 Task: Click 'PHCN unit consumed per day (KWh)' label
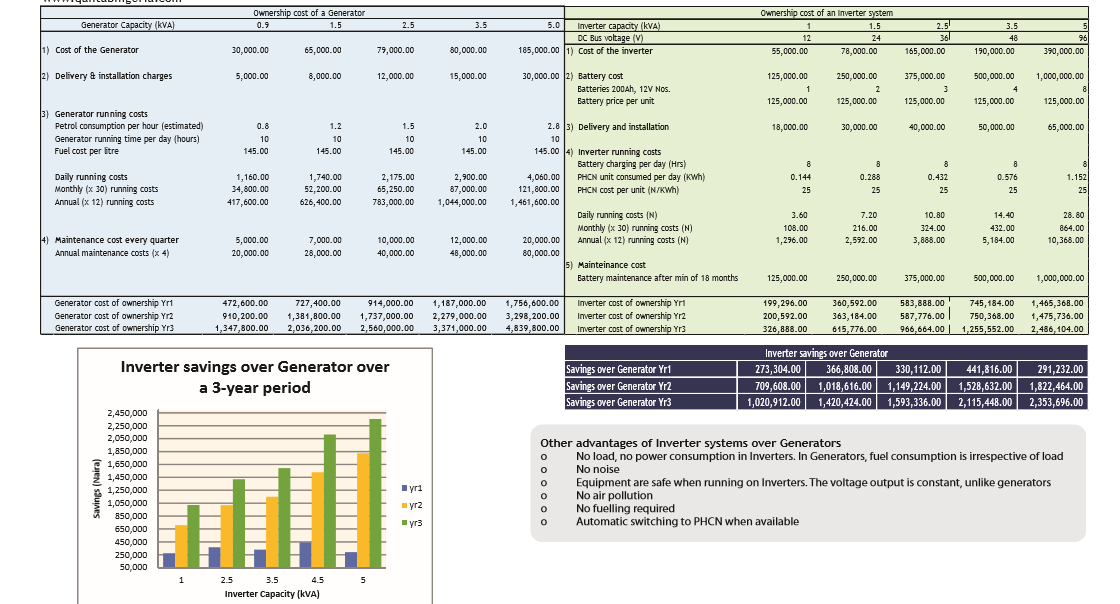click(x=641, y=177)
